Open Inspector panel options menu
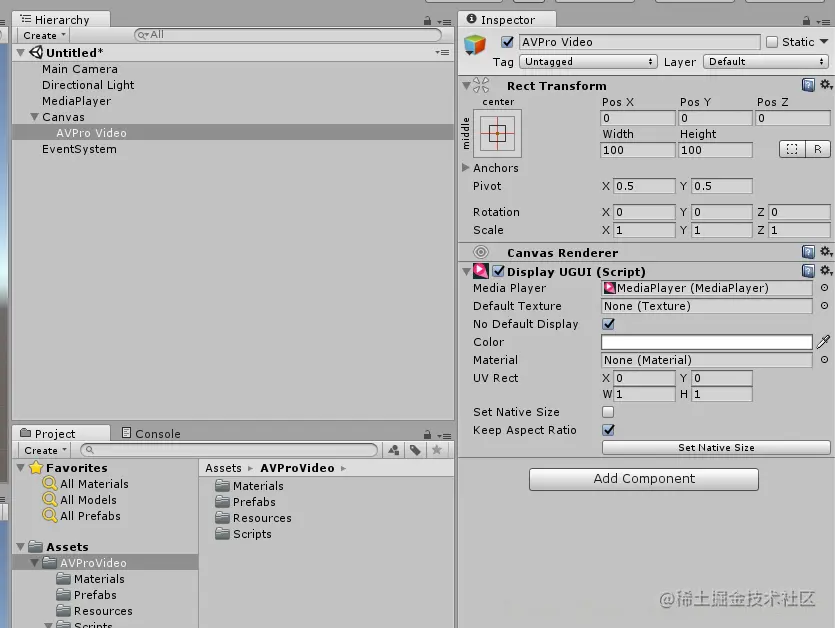 click(823, 22)
